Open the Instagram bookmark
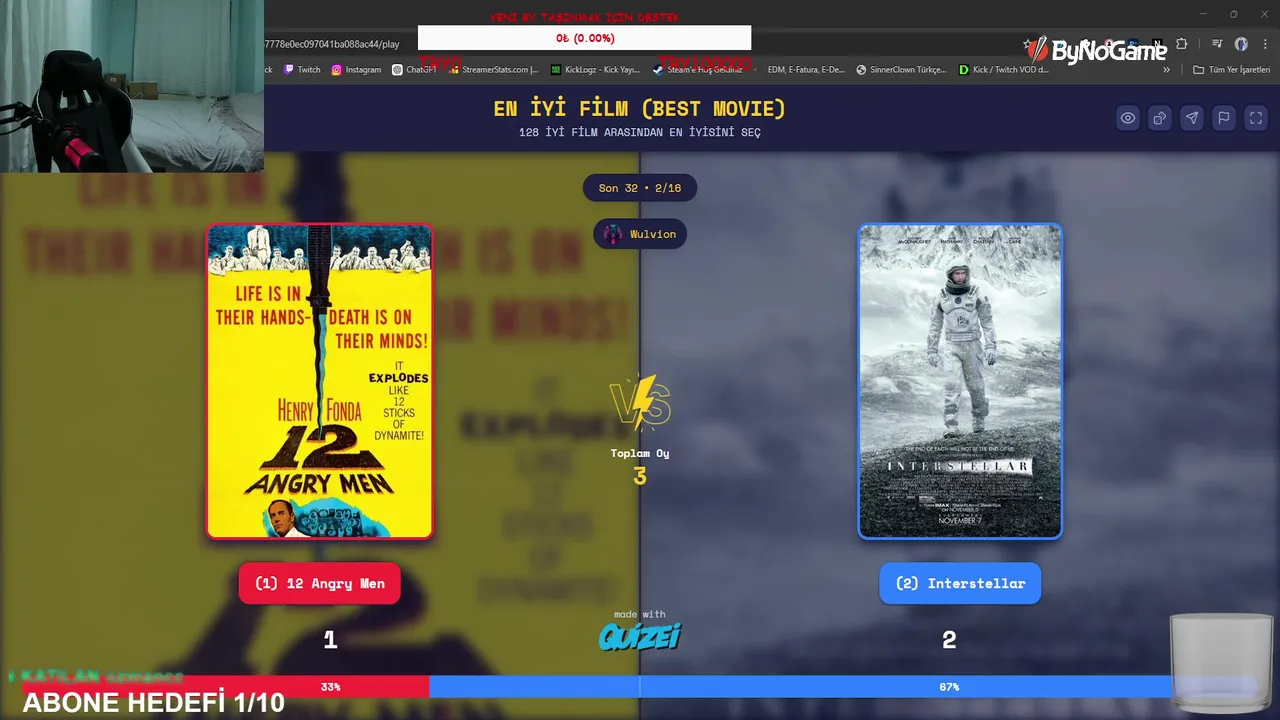1280x720 pixels. click(356, 70)
